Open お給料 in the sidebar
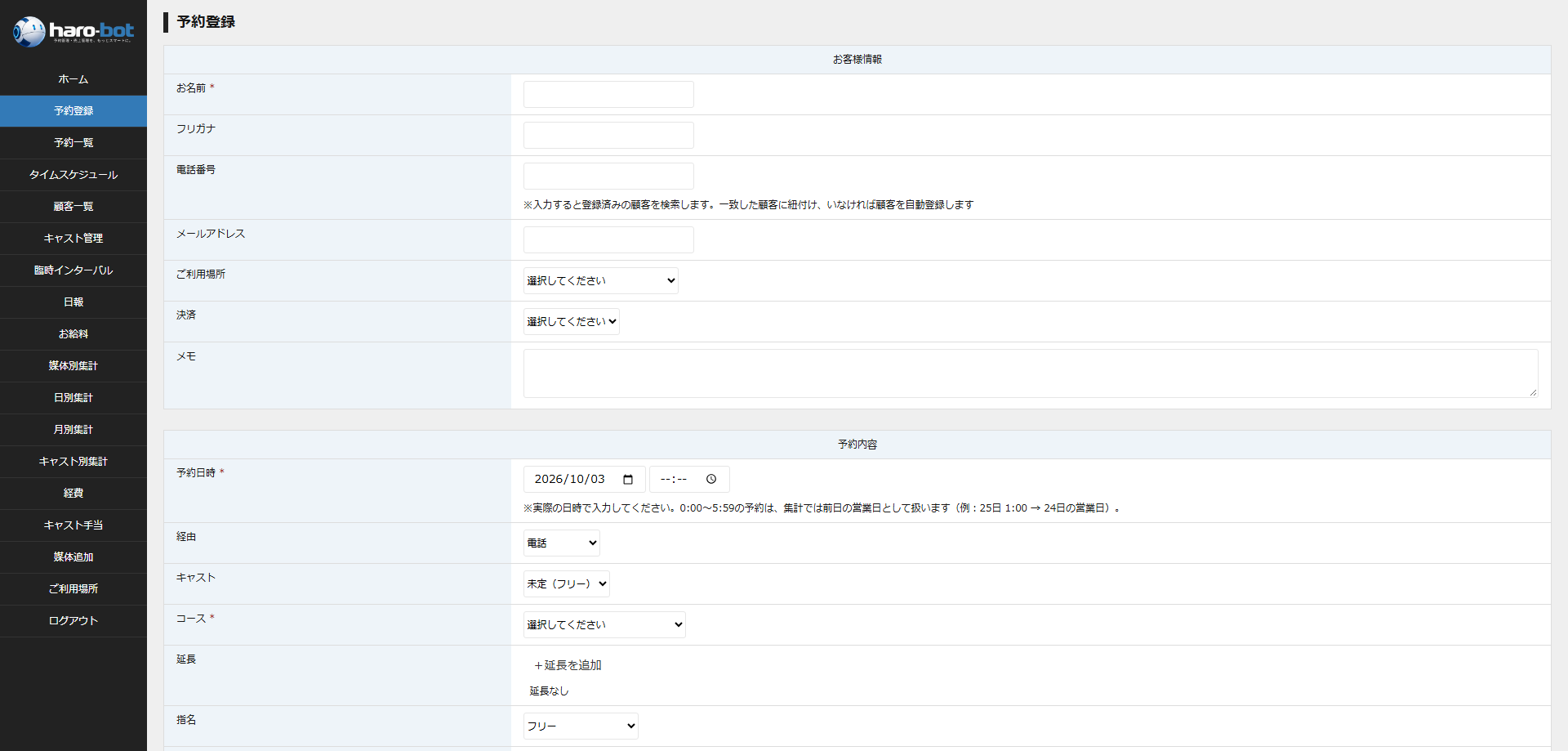Screen dimensions: 1568x751 coord(73,334)
